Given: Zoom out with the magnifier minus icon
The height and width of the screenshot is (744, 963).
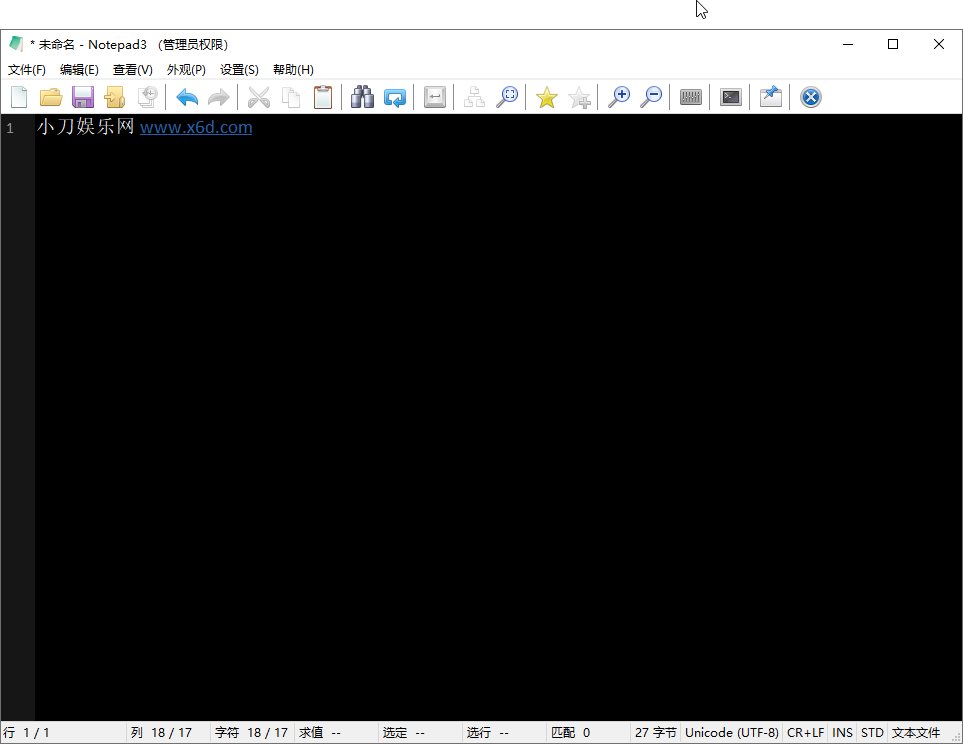Looking at the screenshot, I should click(651, 97).
